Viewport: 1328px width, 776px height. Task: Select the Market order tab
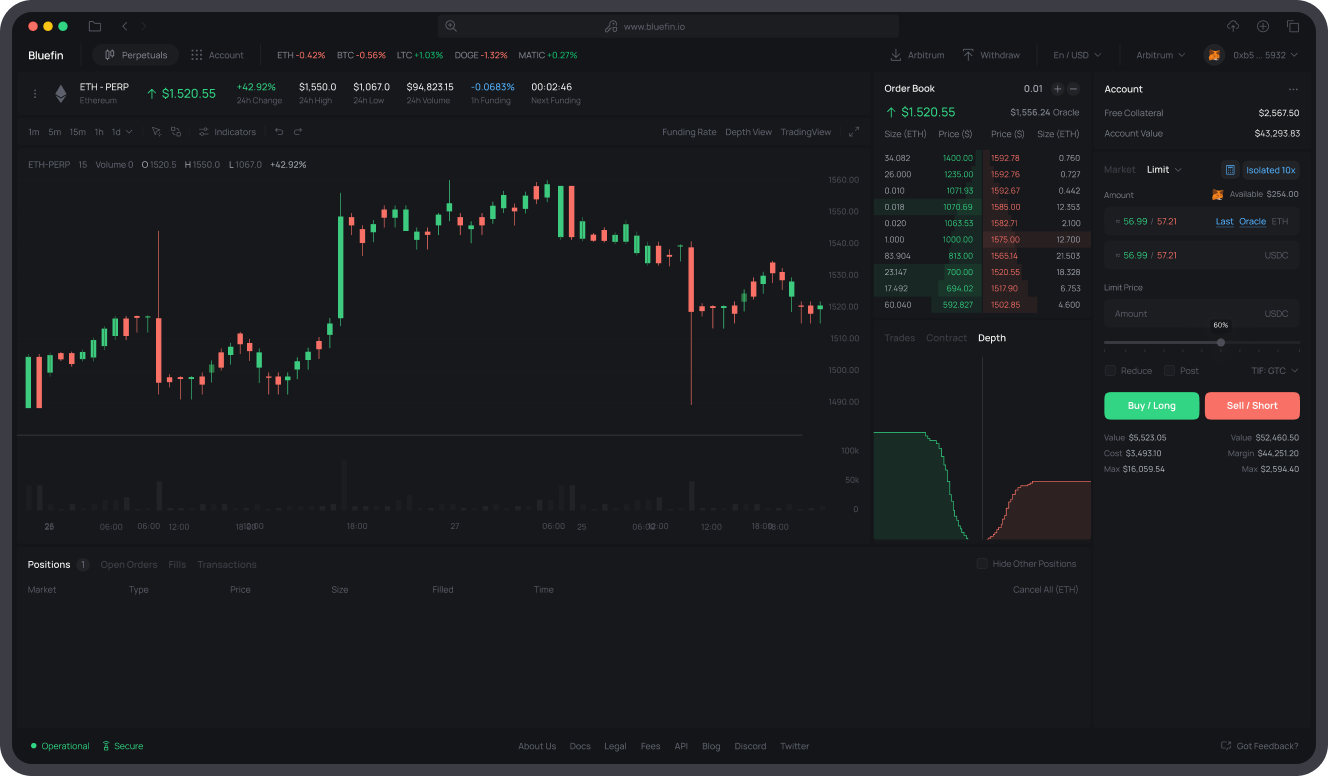pos(1120,170)
